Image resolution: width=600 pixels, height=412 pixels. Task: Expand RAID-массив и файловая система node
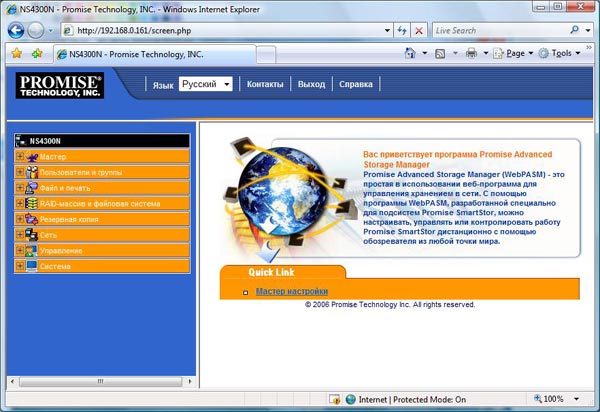(20, 203)
